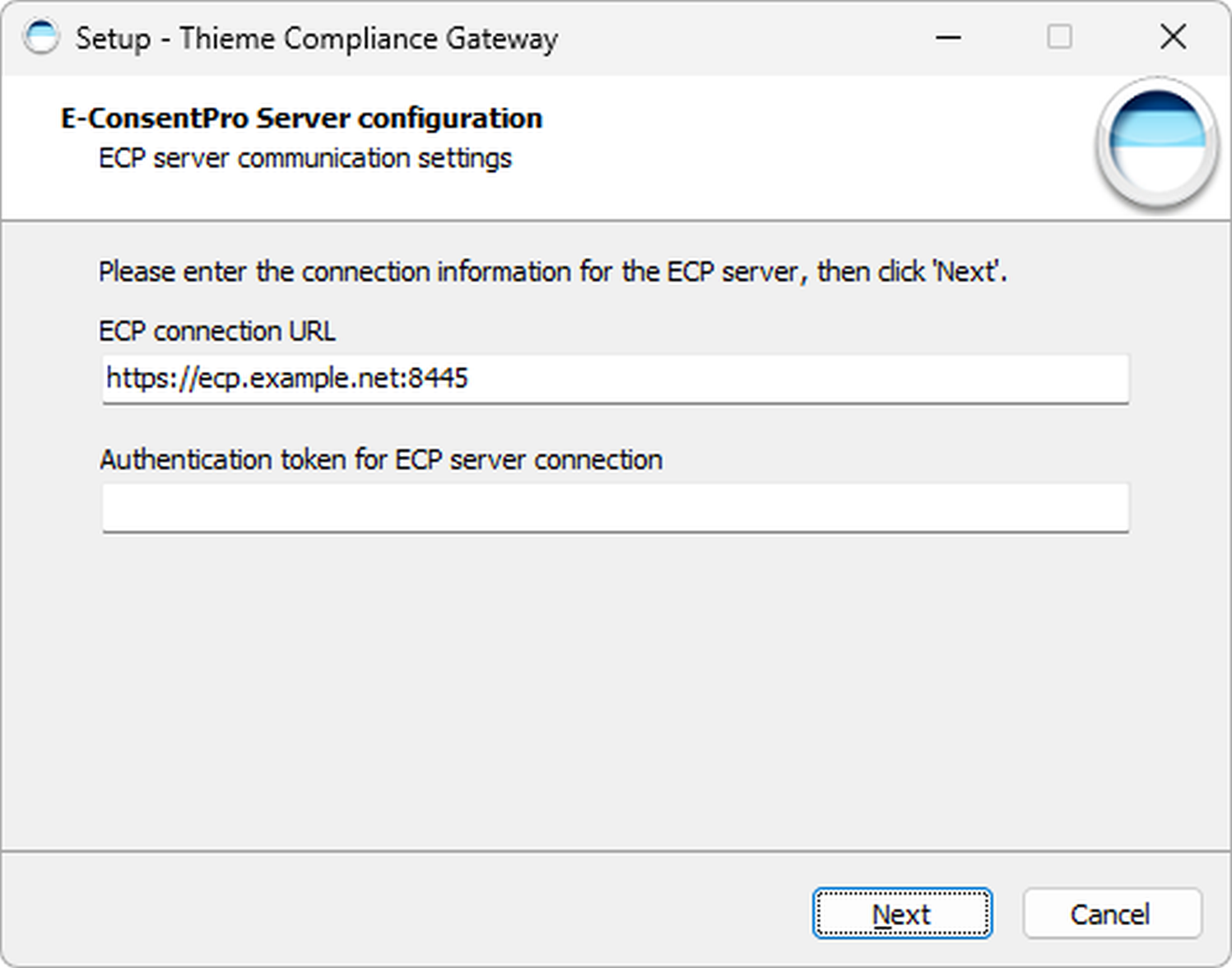Click the Setup icon in title bar
The height and width of the screenshot is (968, 1232).
tap(40, 38)
